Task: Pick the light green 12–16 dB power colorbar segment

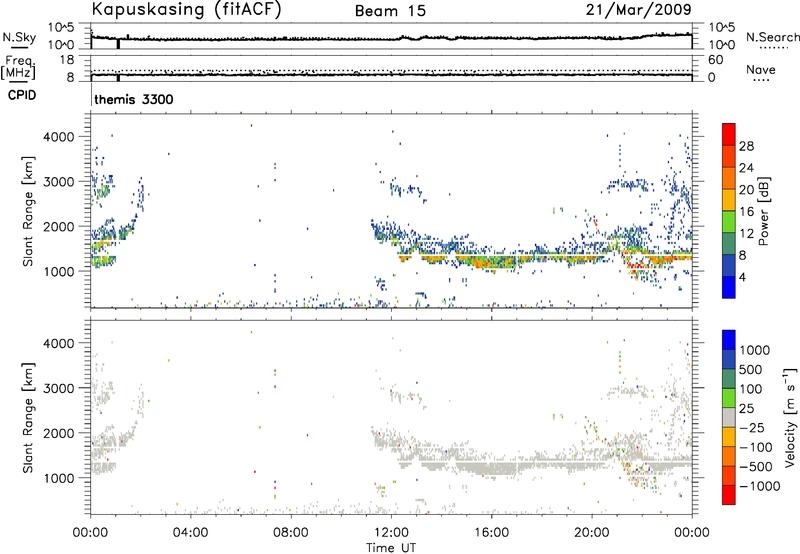Action: pos(729,222)
